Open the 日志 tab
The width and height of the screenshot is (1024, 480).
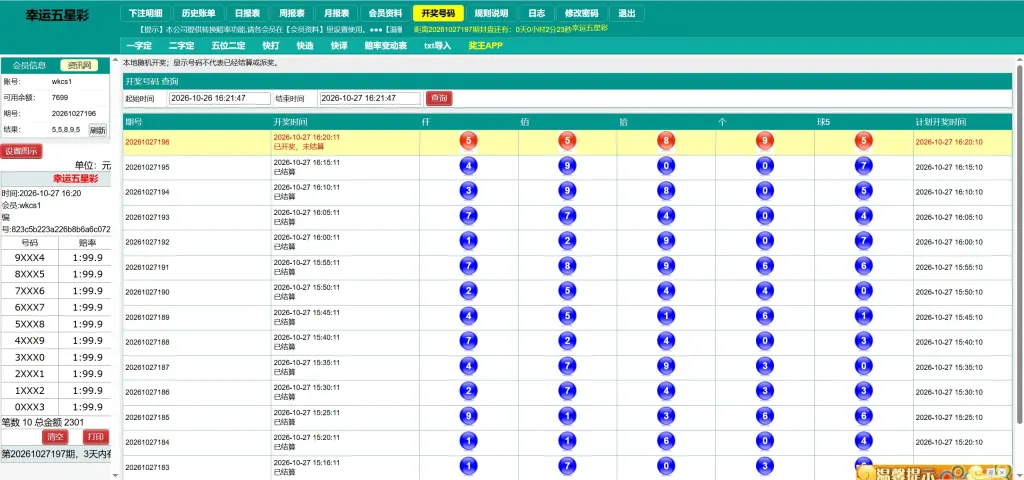537,13
